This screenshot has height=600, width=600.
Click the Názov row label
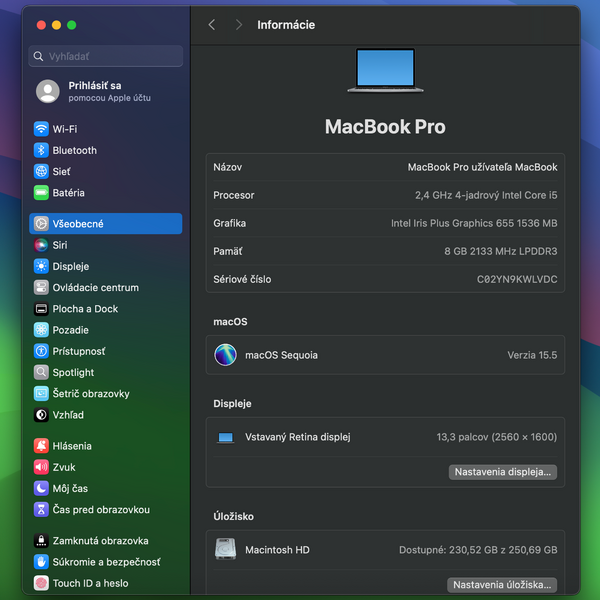pyautogui.click(x=228, y=167)
